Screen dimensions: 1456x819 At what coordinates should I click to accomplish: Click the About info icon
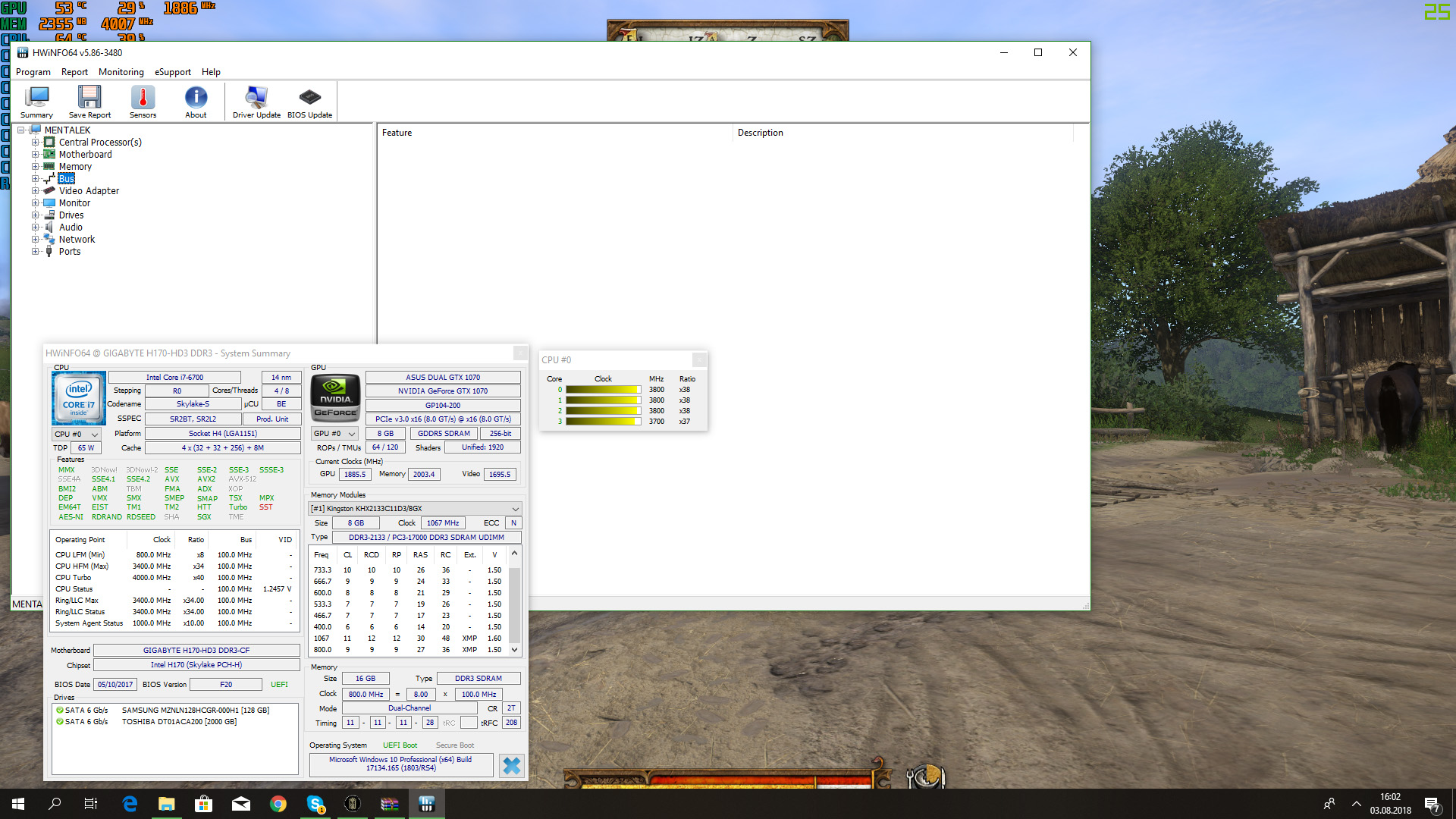[x=196, y=101]
